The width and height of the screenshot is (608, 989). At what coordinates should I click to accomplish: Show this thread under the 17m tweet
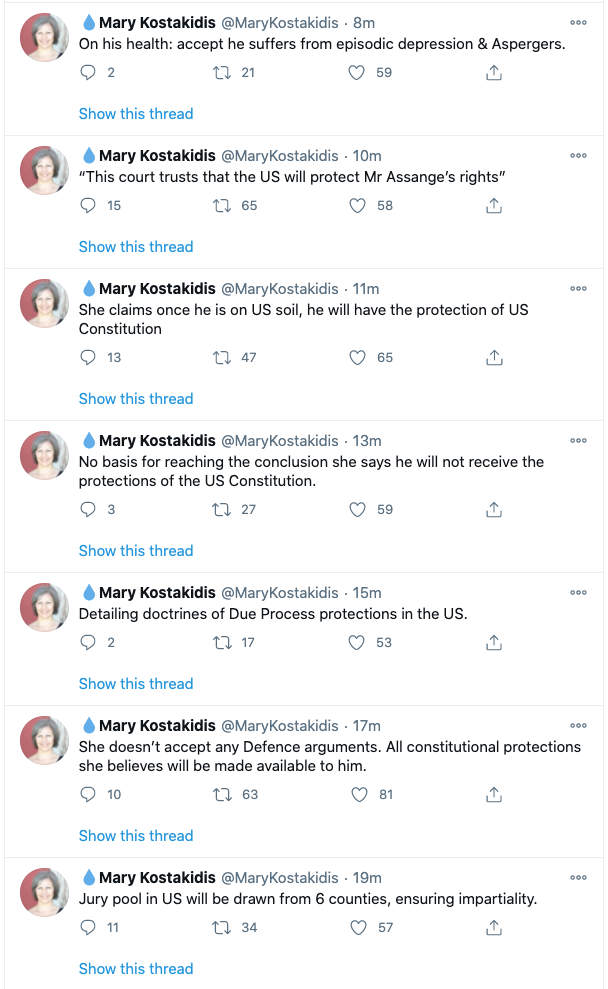(136, 836)
